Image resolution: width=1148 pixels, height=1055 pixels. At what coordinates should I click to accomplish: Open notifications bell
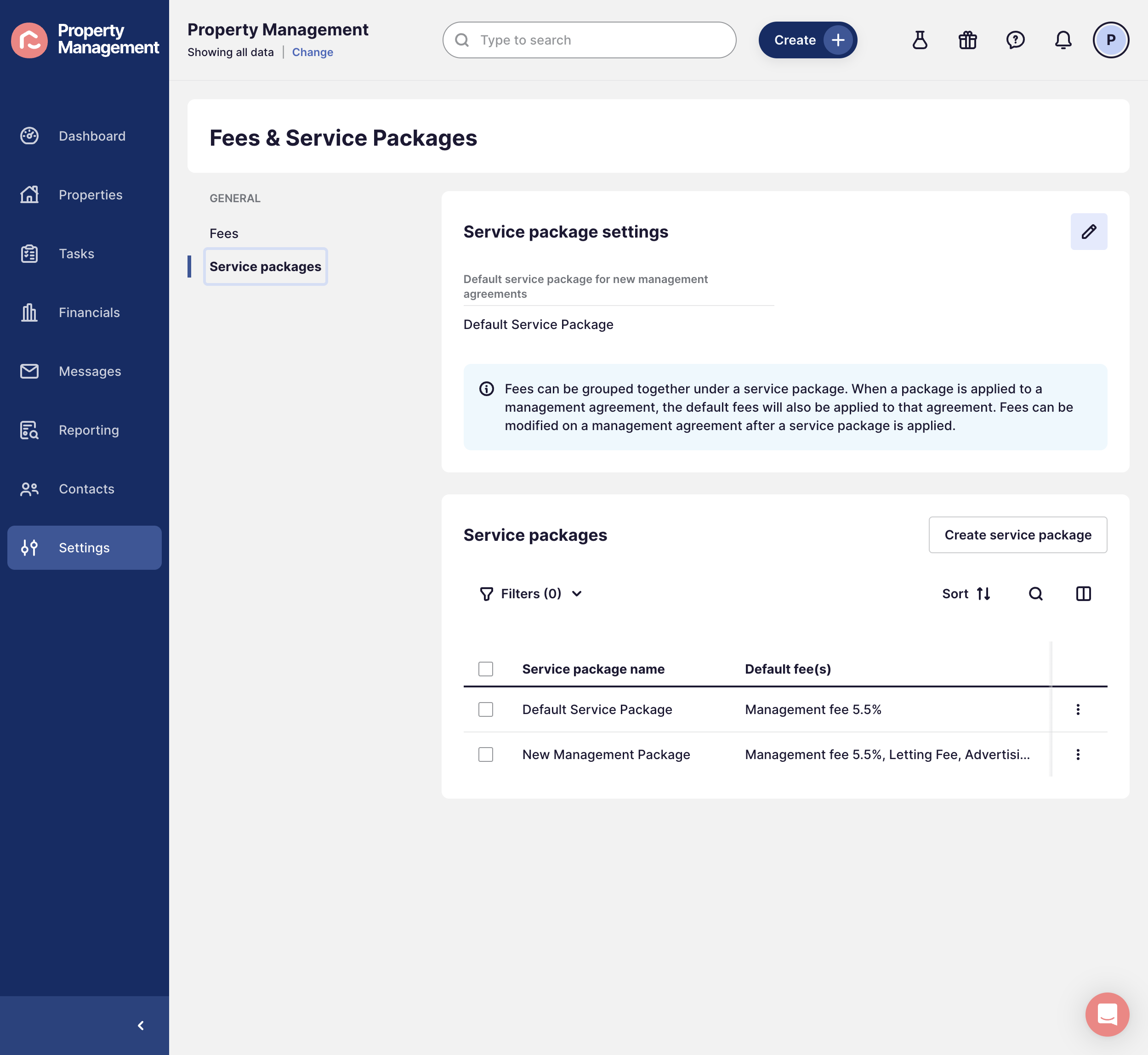[x=1063, y=40]
